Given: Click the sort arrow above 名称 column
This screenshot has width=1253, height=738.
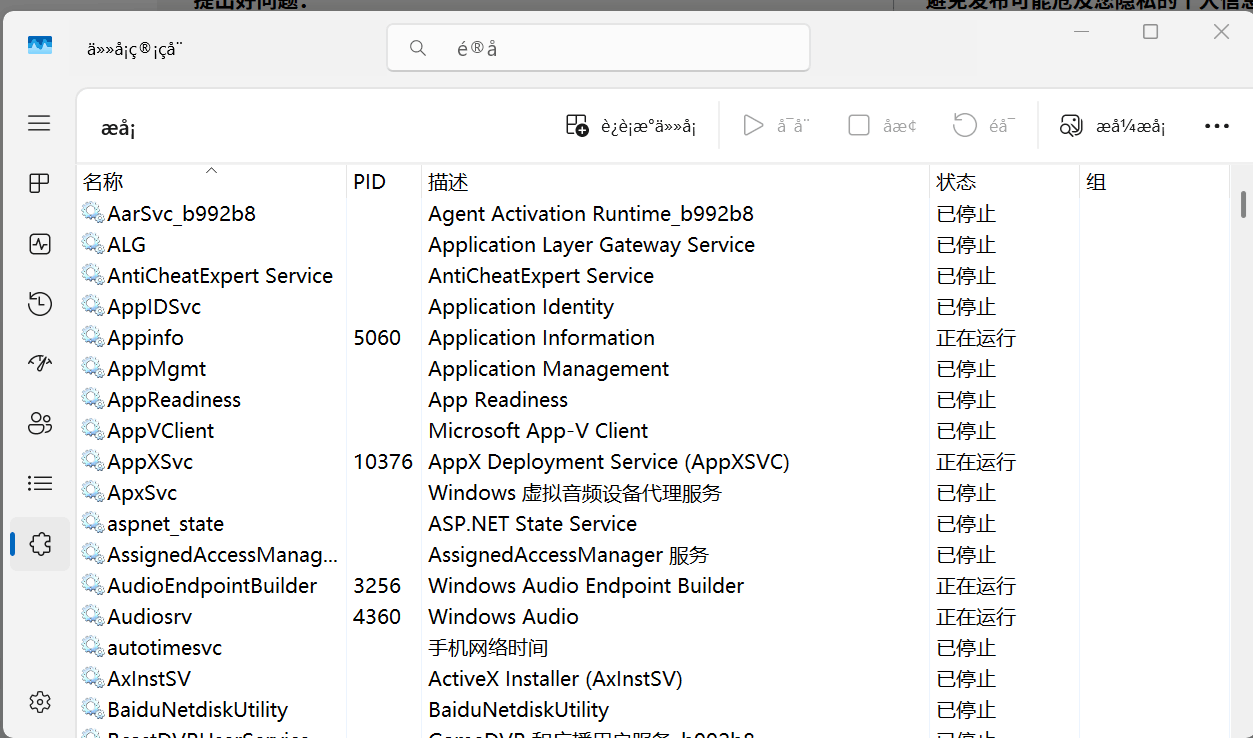Looking at the screenshot, I should (x=211, y=170).
